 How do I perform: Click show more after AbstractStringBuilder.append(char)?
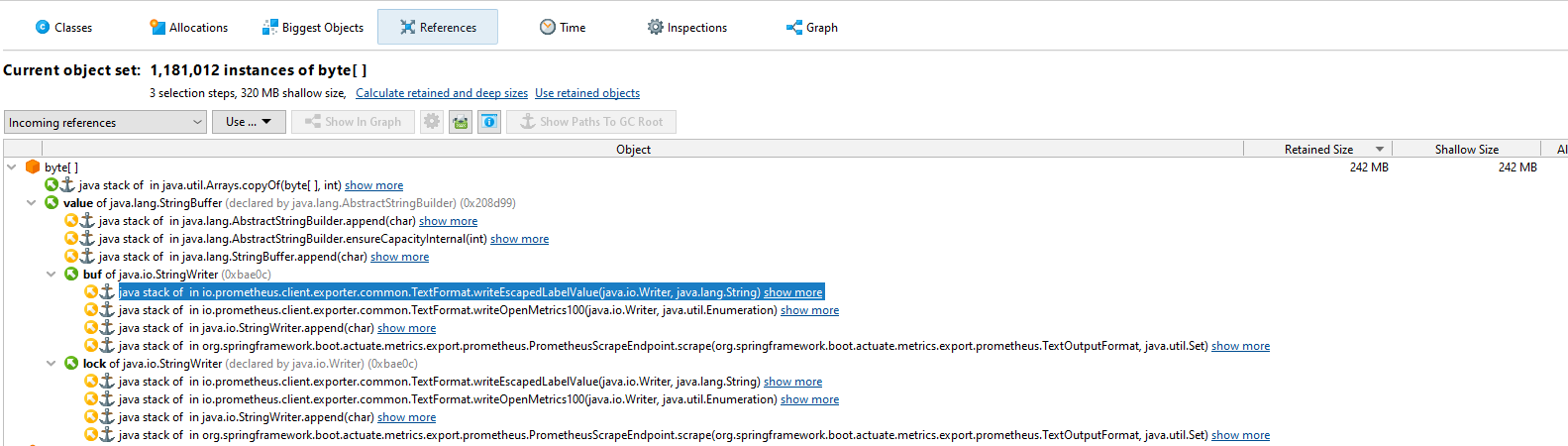tap(448, 221)
